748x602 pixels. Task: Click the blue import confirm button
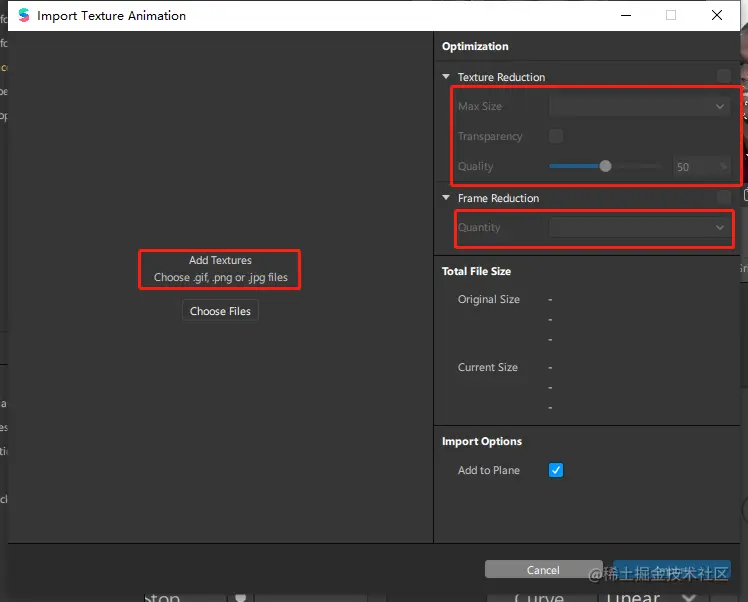click(x=672, y=570)
